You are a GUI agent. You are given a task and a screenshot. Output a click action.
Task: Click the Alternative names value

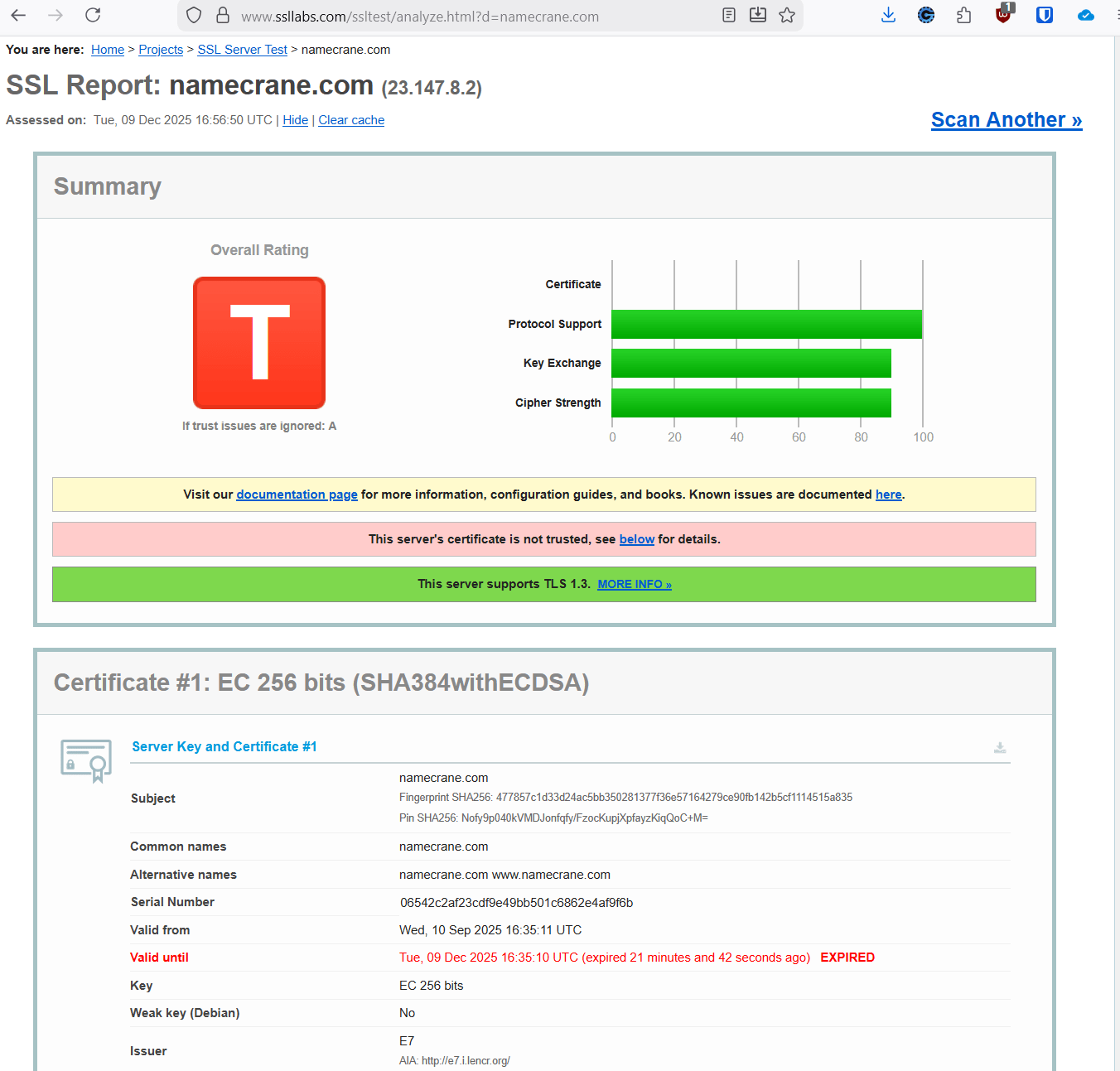click(x=504, y=875)
